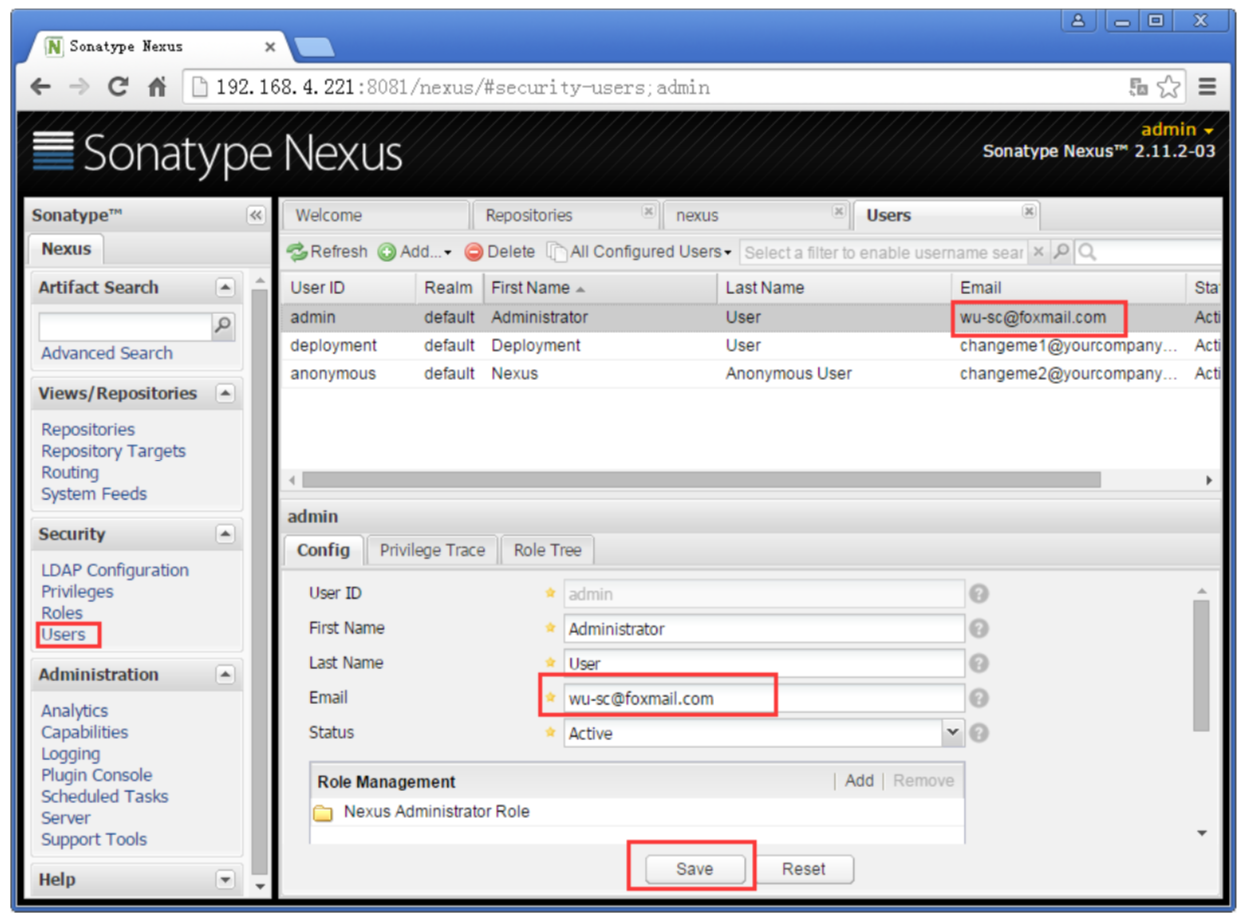Select the anonymous user row
This screenshot has width=1246, height=916.
pyautogui.click(x=750, y=373)
